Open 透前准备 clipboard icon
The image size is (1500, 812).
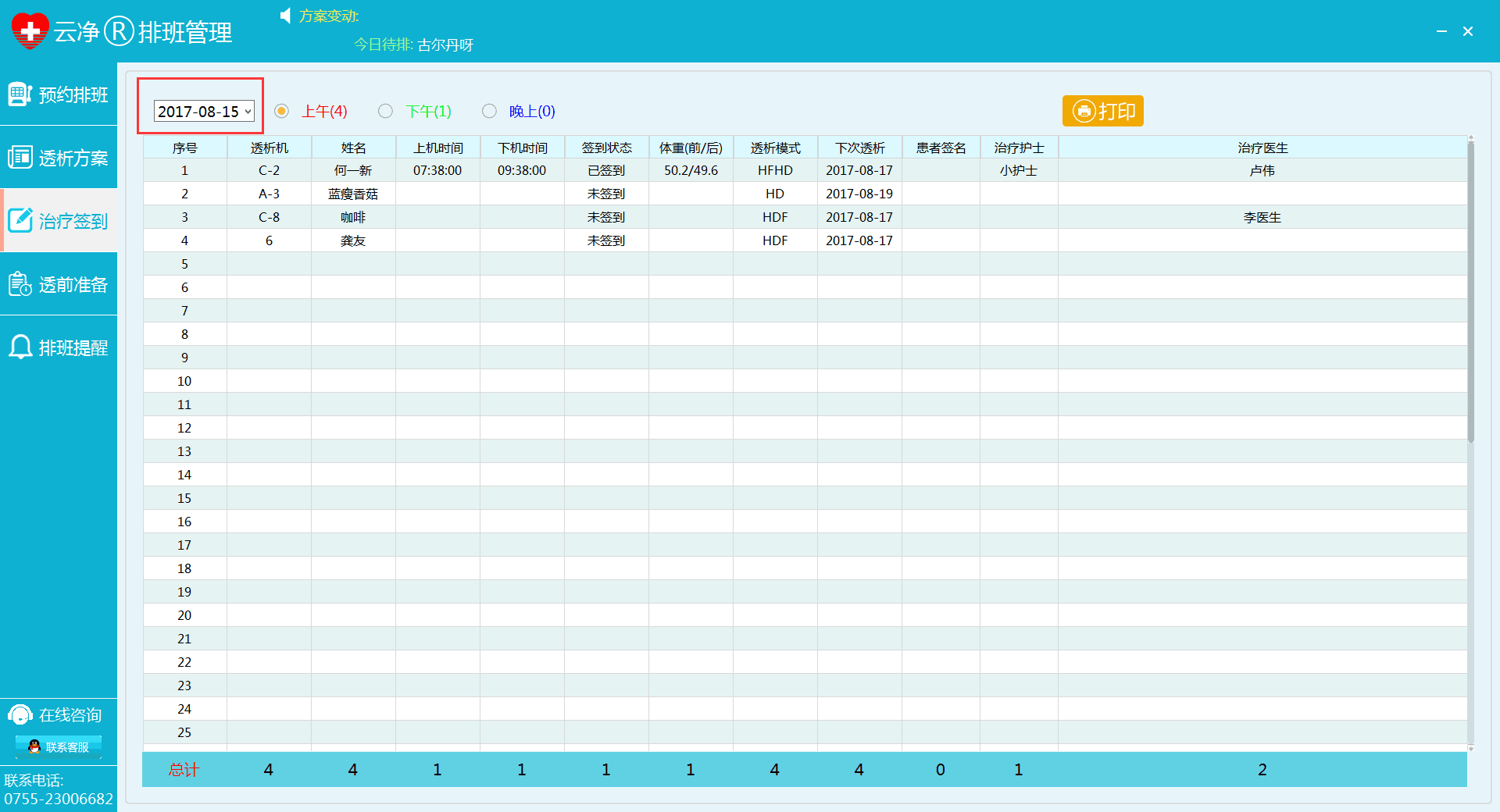(20, 284)
